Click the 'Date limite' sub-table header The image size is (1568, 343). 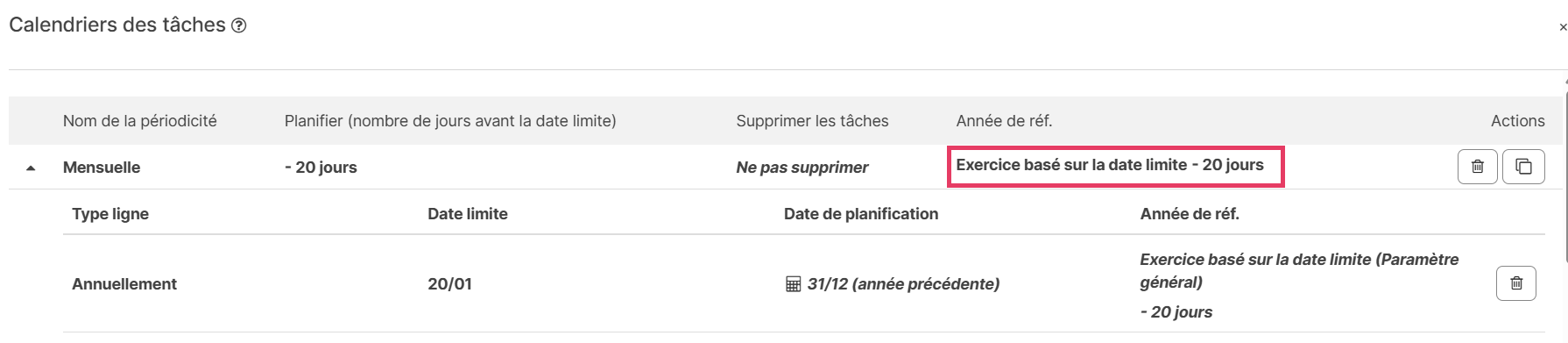pyautogui.click(x=468, y=214)
